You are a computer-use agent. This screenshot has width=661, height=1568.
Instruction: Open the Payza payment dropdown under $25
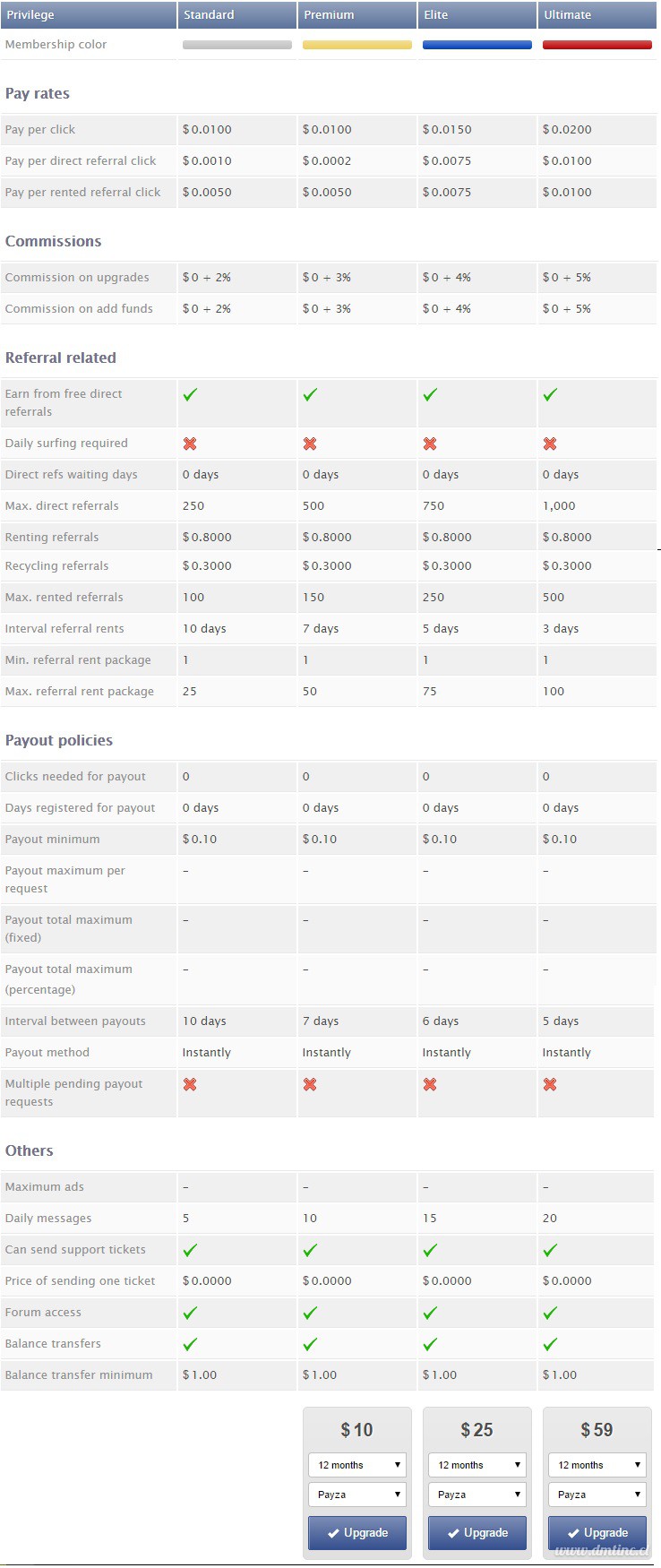pos(477,1495)
